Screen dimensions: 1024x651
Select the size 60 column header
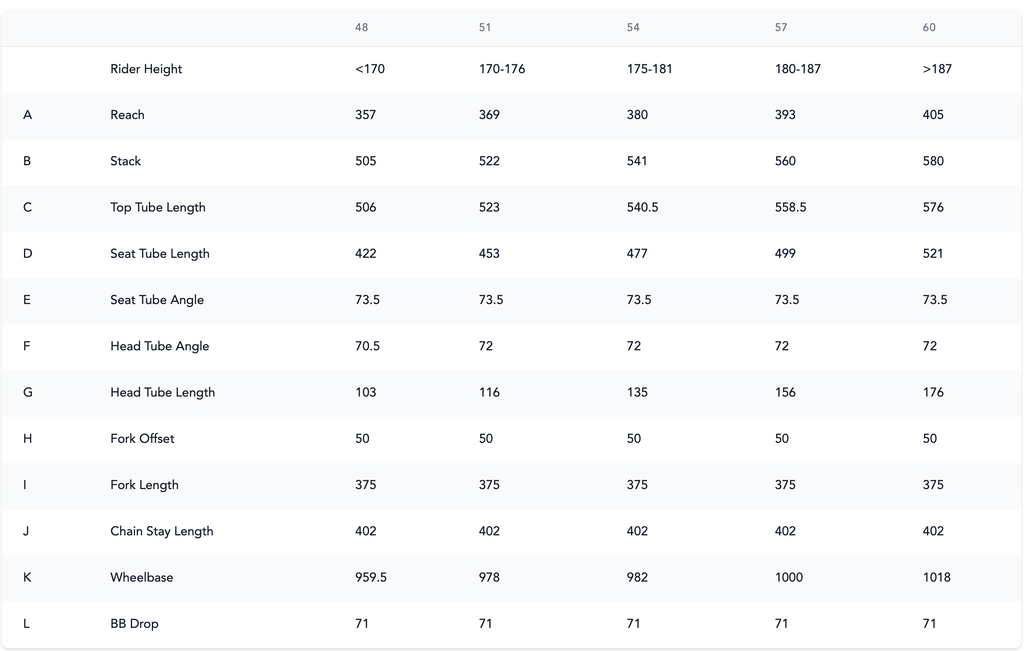[929, 27]
